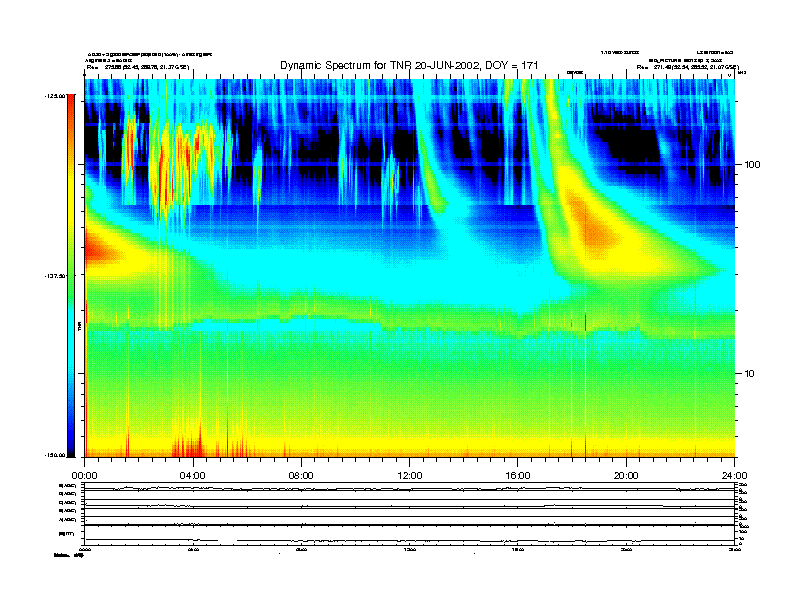Image resolution: width=792 pixels, height=612 pixels.
Task: Click the "16:00" time axis label
Action: click(x=518, y=476)
